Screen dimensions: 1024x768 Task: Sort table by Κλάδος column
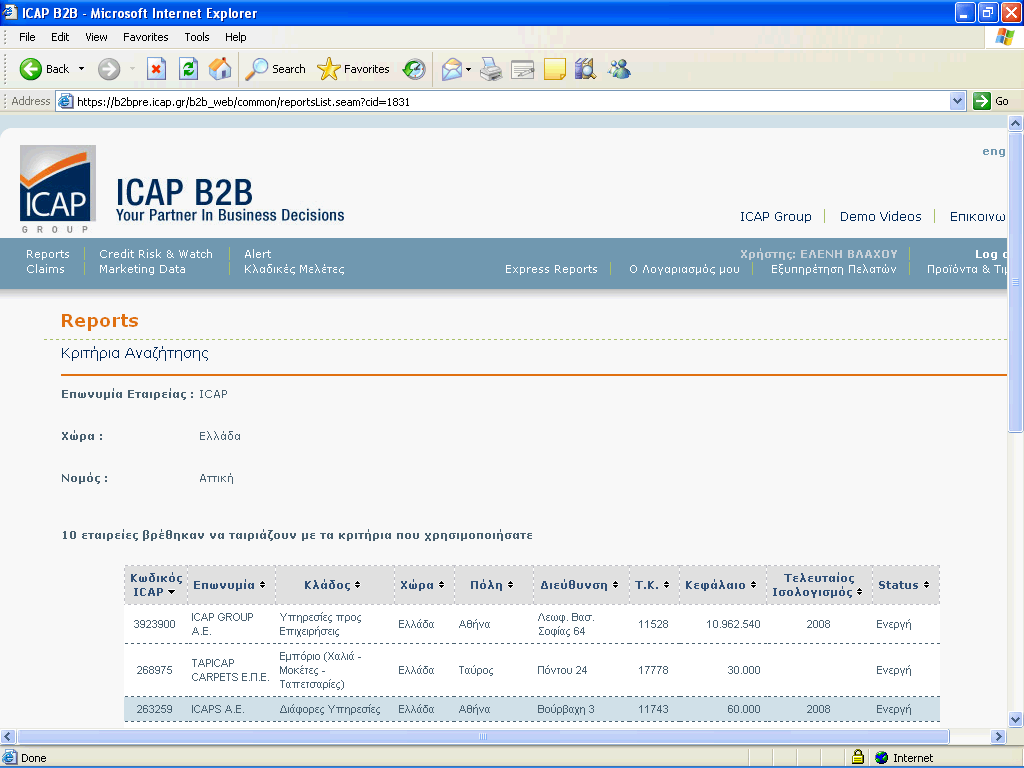coord(332,585)
